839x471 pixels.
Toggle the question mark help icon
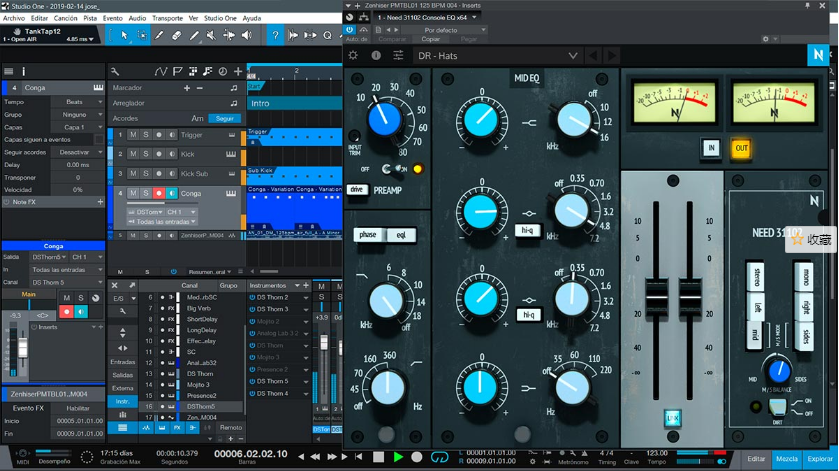tap(275, 35)
